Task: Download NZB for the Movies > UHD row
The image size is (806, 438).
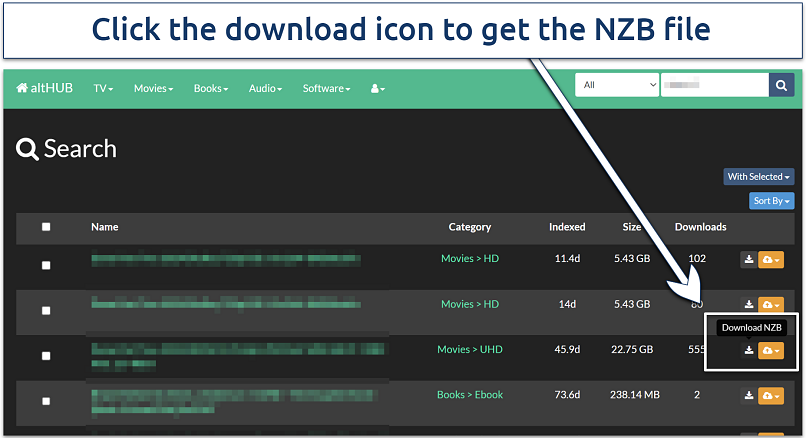Action: (x=748, y=350)
